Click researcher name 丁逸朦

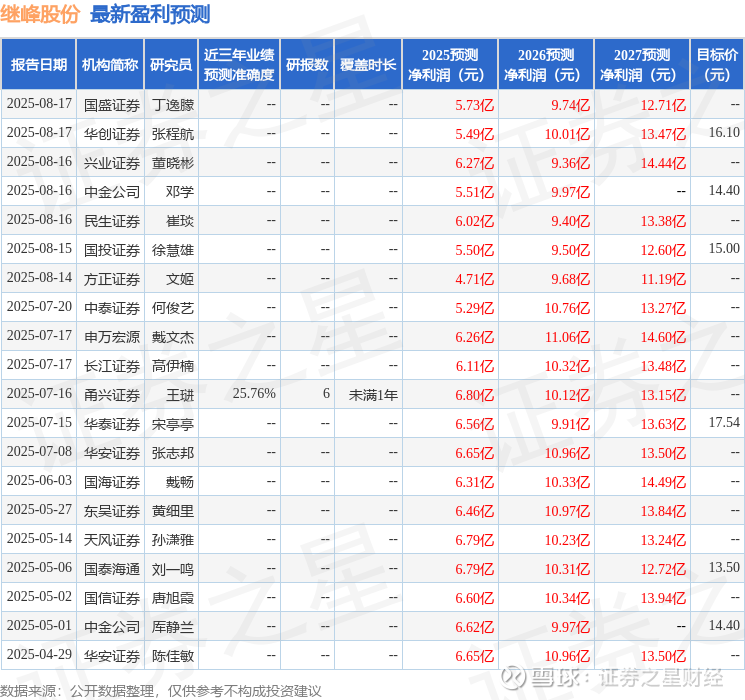tap(173, 105)
